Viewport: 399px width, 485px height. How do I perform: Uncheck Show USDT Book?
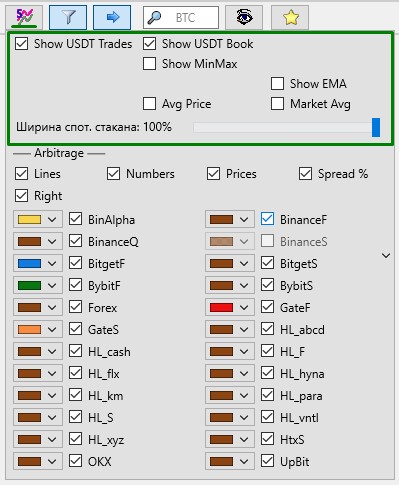(149, 44)
